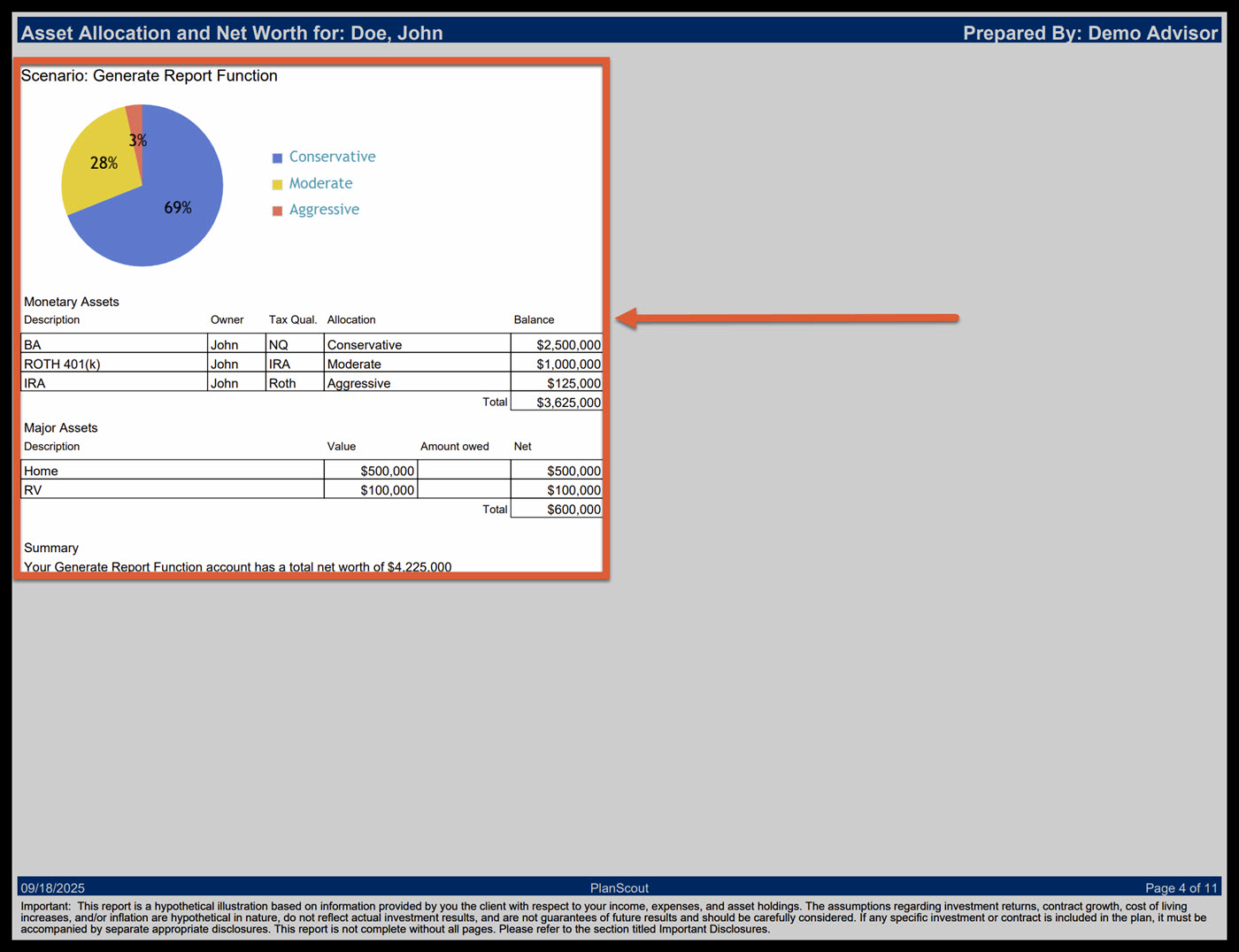
Task: Click the Home net amount in the Net column
Action: pos(573,471)
